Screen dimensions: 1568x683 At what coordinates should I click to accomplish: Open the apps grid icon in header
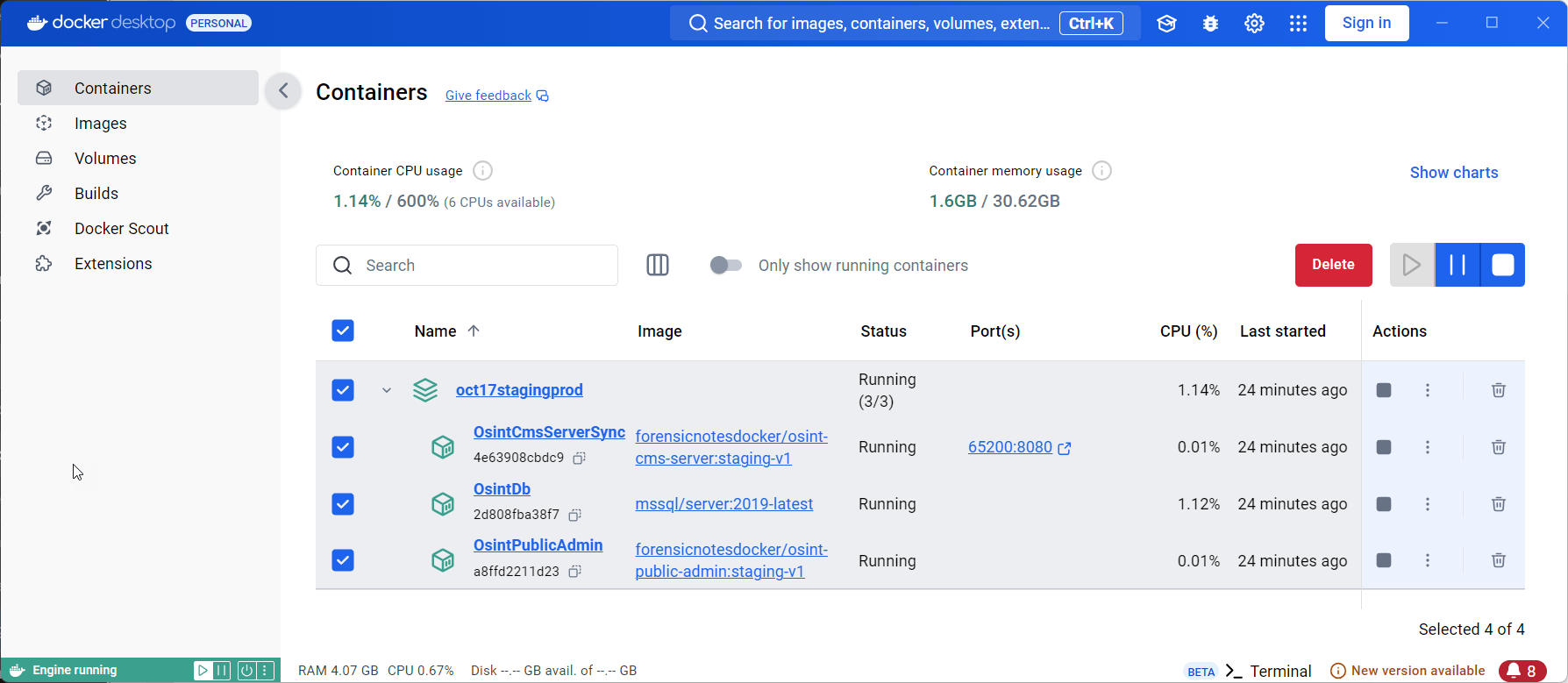pos(1299,24)
